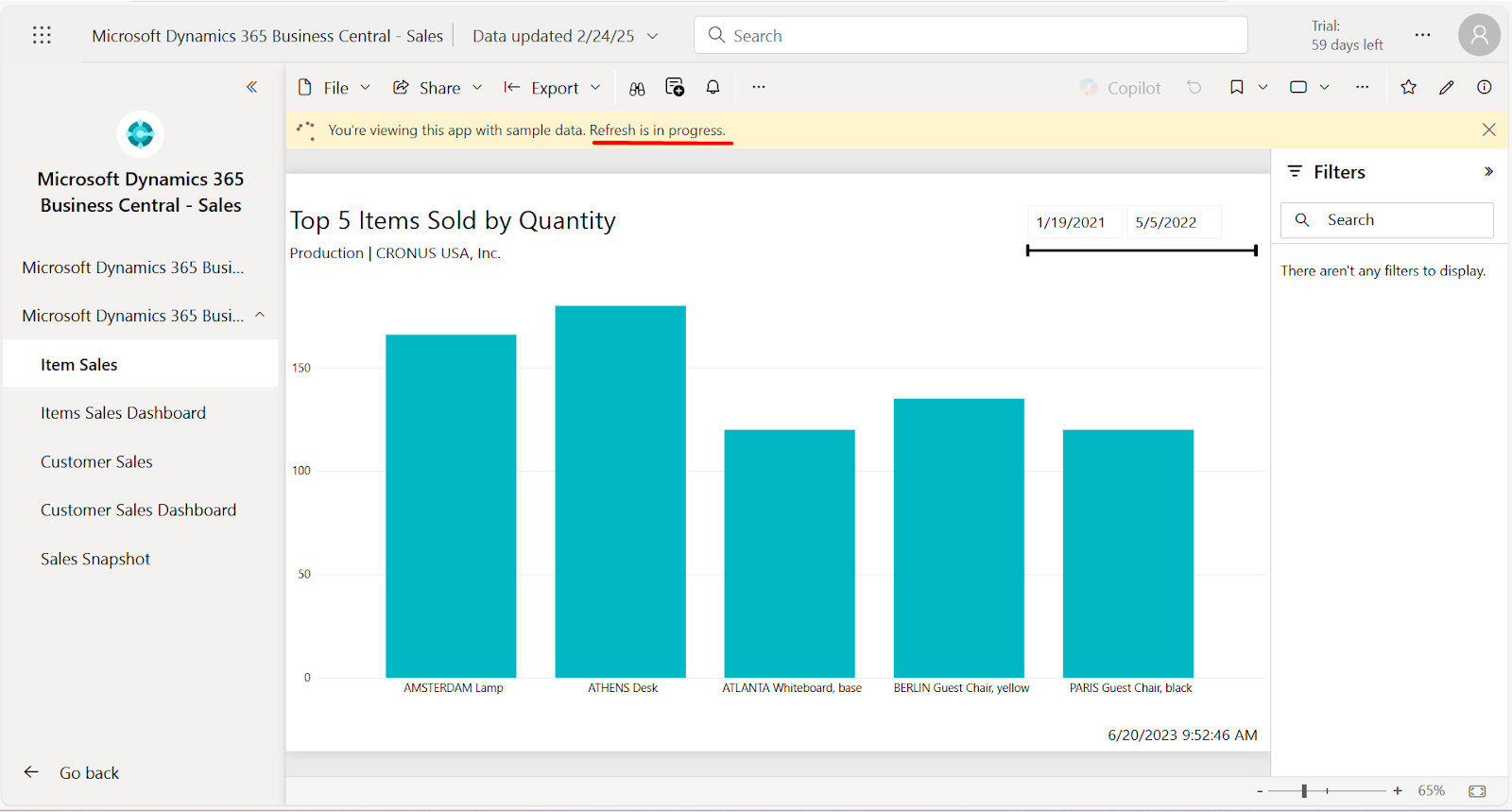This screenshot has width=1512, height=812.
Task: Click the ATLANTA Whiteboard, base bar
Action: pyautogui.click(x=789, y=554)
